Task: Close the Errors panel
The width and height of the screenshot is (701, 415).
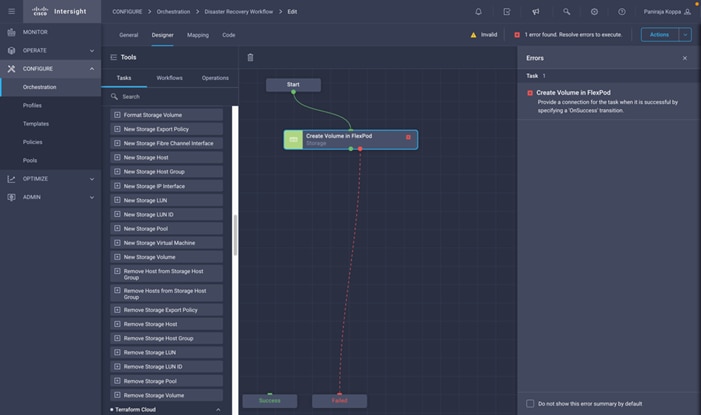Action: tap(684, 58)
